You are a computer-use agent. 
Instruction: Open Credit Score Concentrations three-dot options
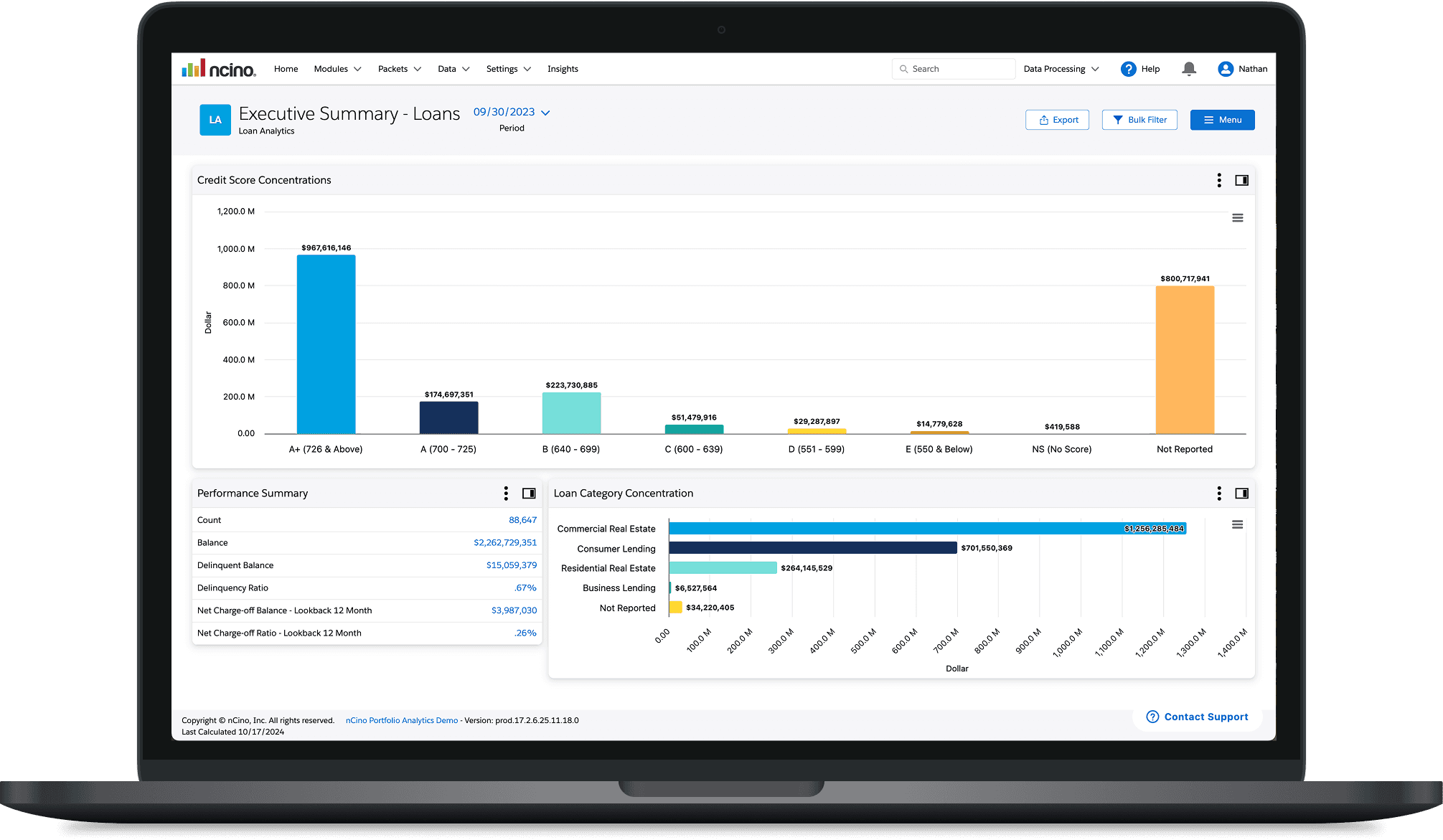[x=1219, y=180]
